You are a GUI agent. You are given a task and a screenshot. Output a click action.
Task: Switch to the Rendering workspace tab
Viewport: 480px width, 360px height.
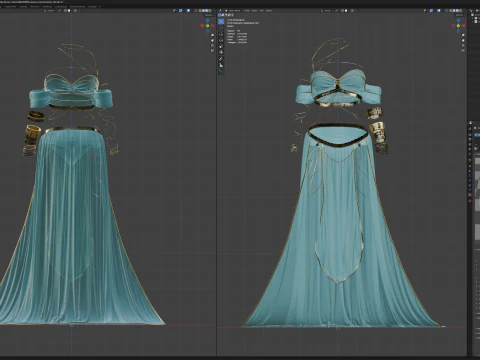[x=47, y=6]
